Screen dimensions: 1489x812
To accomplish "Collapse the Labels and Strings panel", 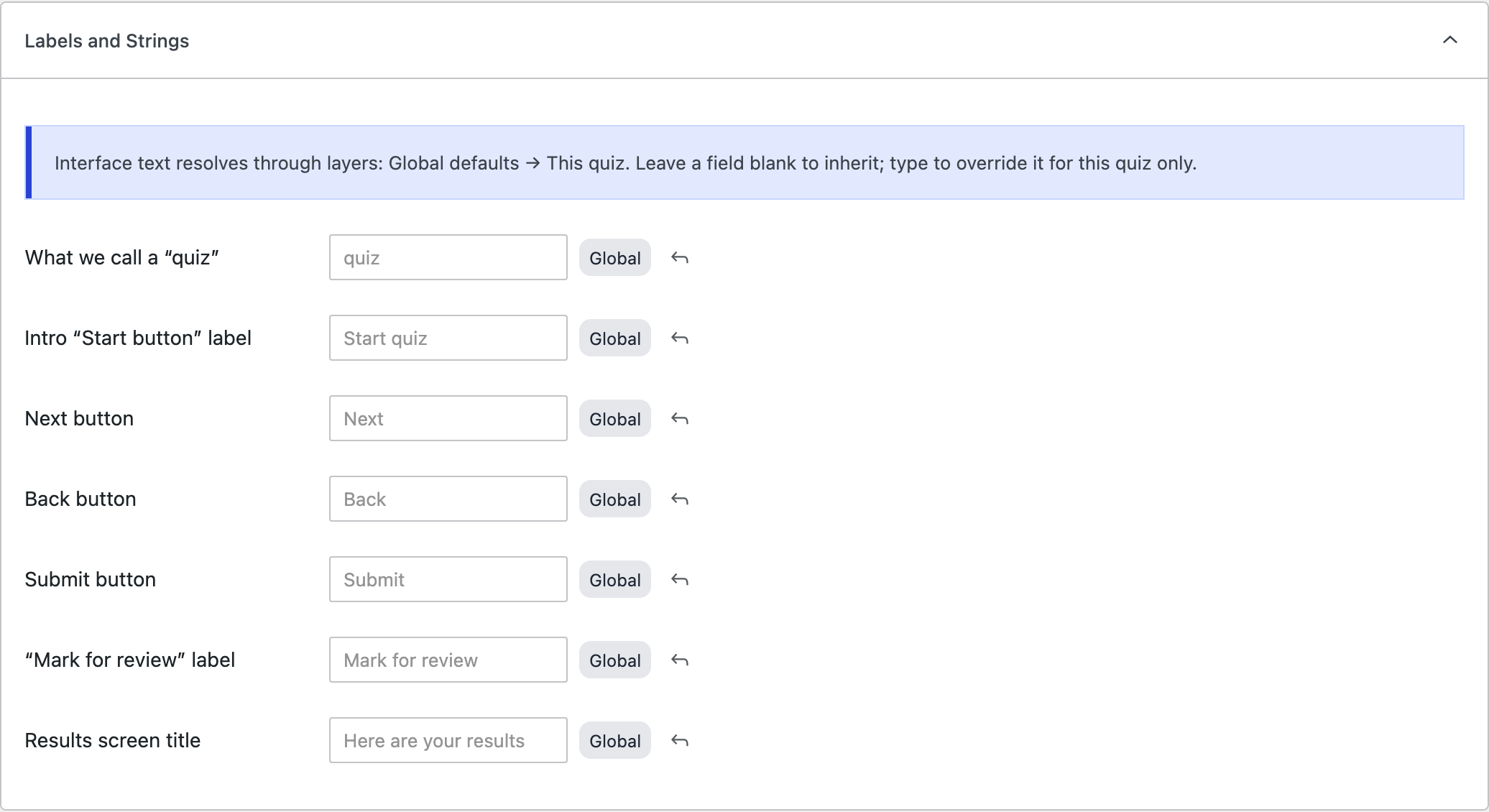I will pos(1449,40).
